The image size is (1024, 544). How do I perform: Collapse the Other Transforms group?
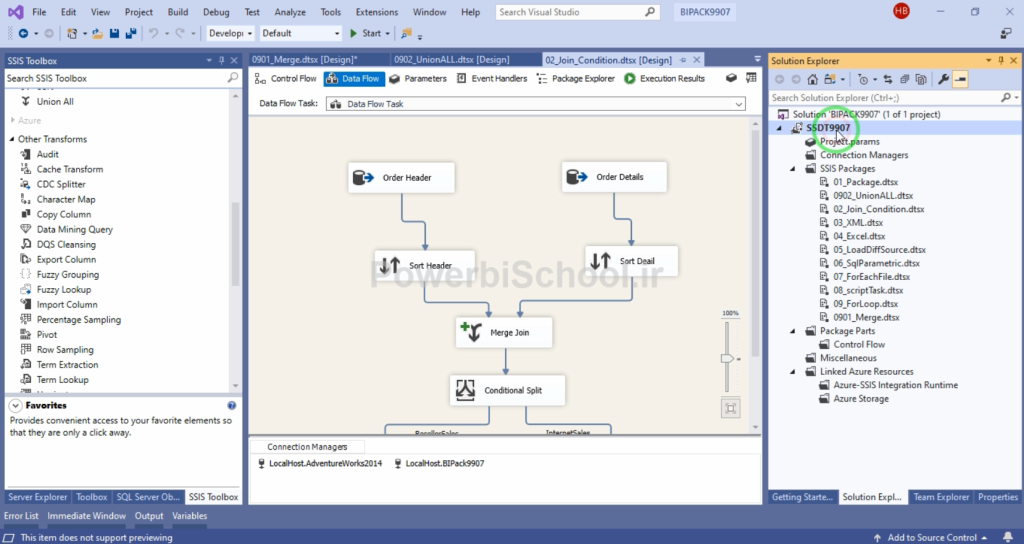click(11, 139)
